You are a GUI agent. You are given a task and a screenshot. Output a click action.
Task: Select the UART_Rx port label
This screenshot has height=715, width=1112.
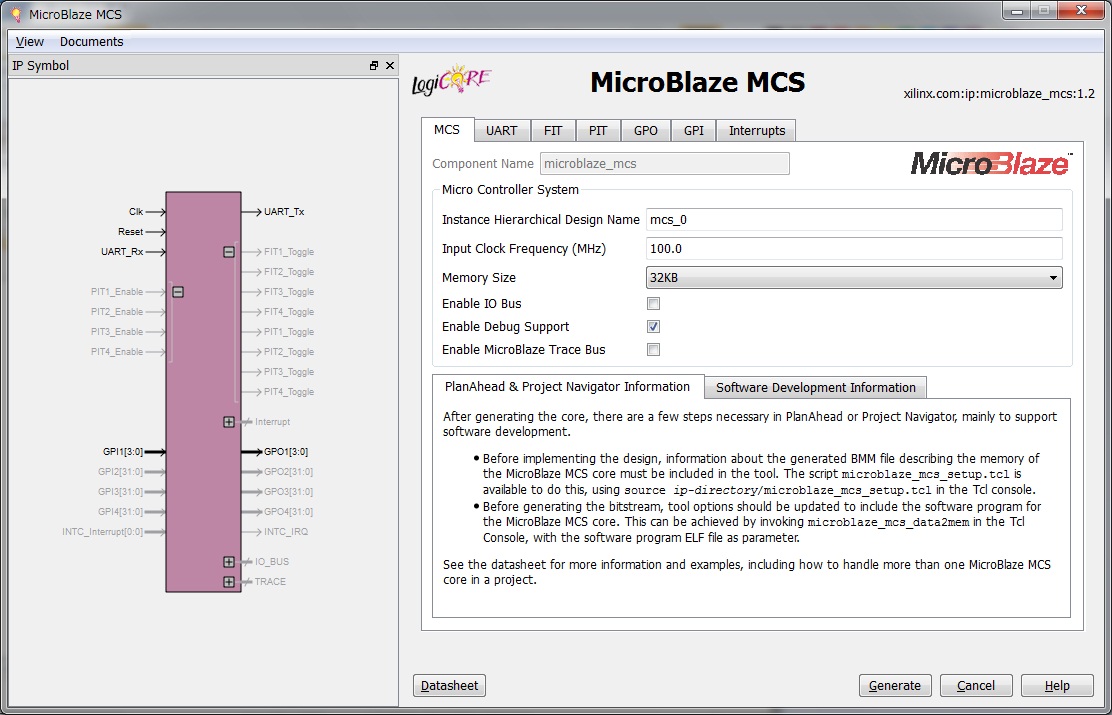[122, 252]
